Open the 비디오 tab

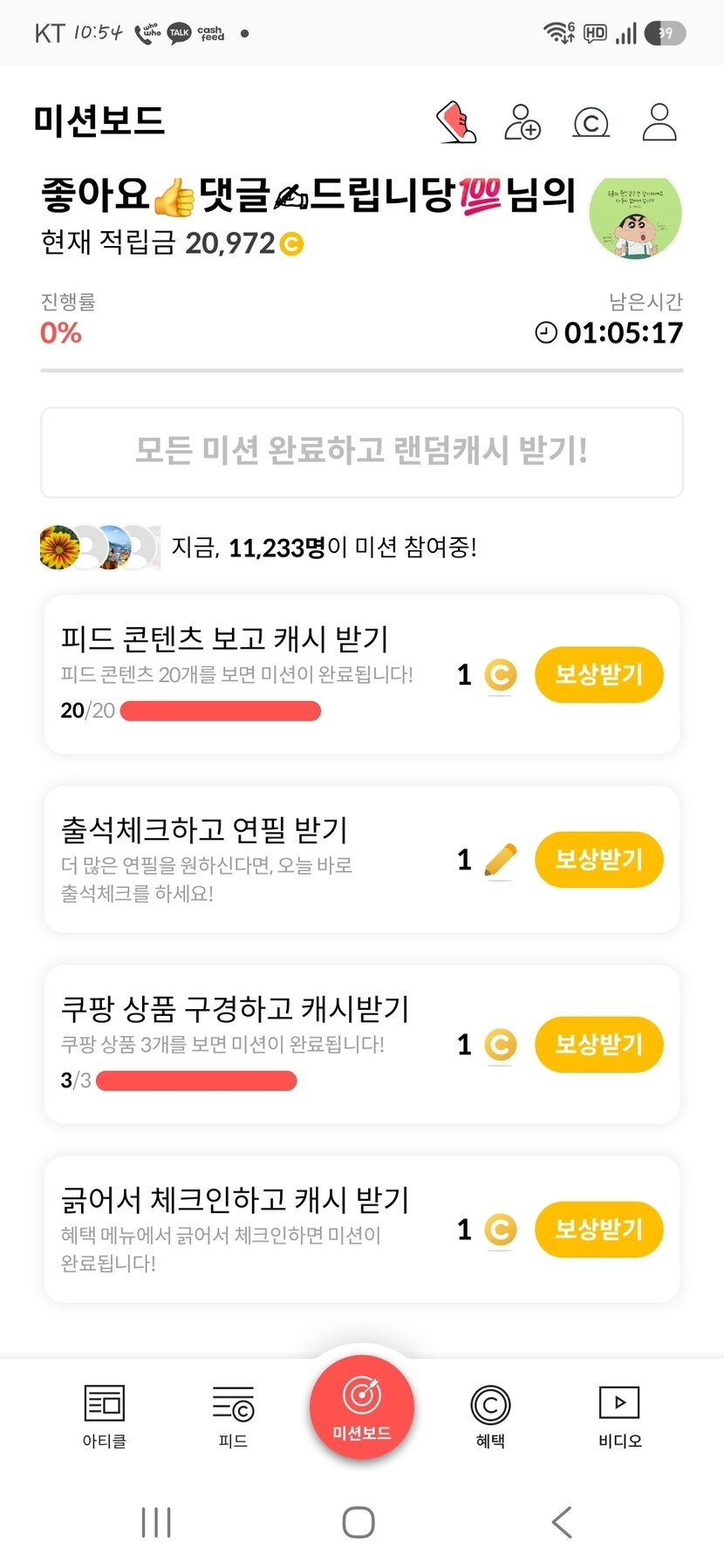coord(619,1416)
